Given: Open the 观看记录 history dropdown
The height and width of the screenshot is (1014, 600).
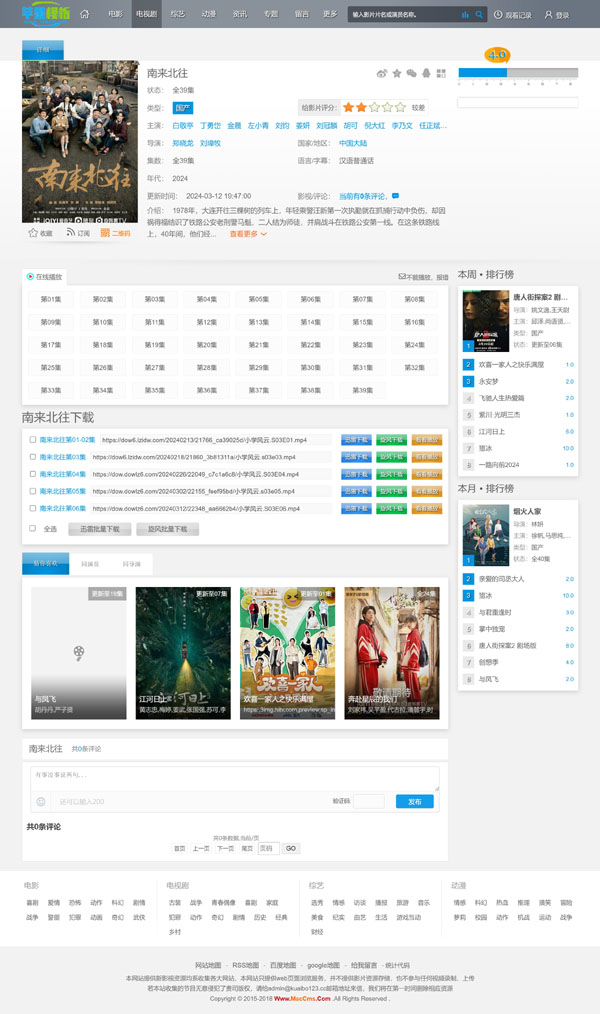Looking at the screenshot, I should point(514,15).
